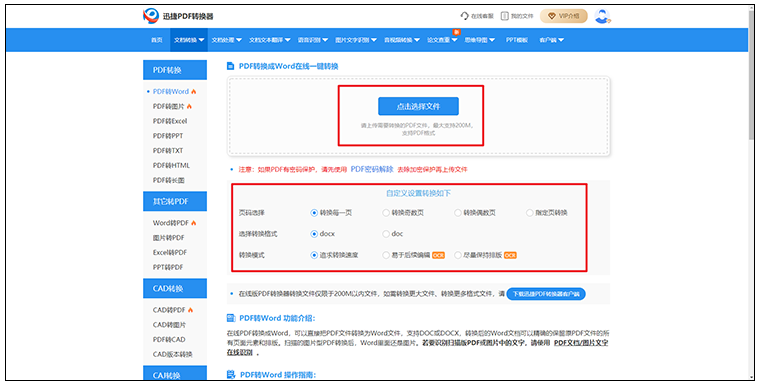Select 图片转PDF in sidebar
This screenshot has height=383, width=762.
(168, 238)
